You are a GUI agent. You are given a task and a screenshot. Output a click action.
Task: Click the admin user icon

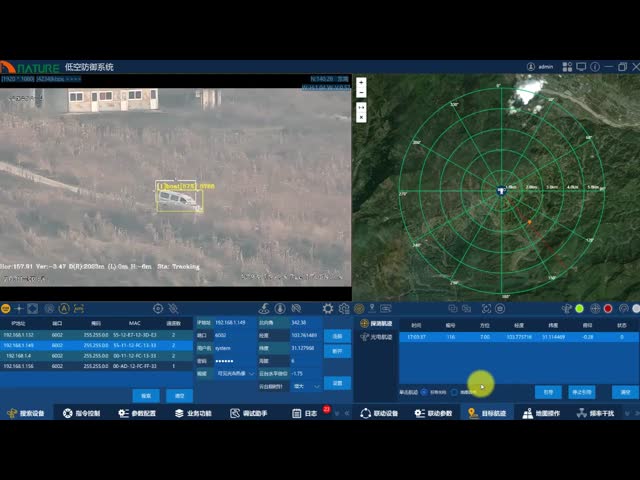tap(531, 67)
